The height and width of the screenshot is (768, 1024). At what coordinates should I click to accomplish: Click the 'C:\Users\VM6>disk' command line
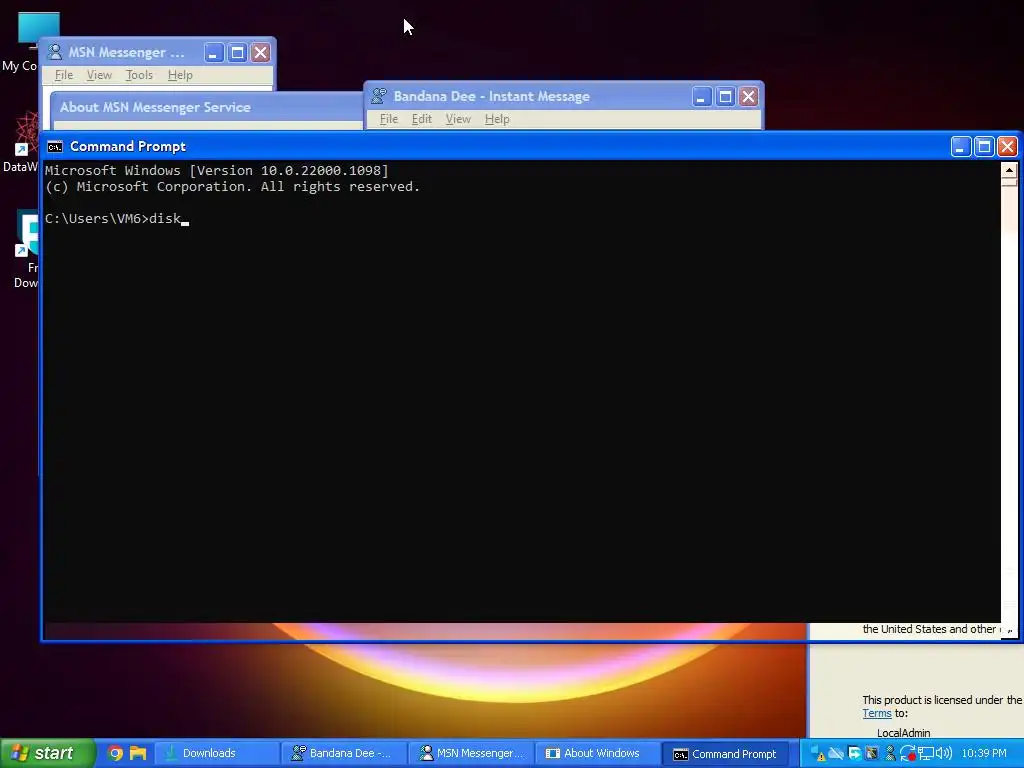coord(112,219)
